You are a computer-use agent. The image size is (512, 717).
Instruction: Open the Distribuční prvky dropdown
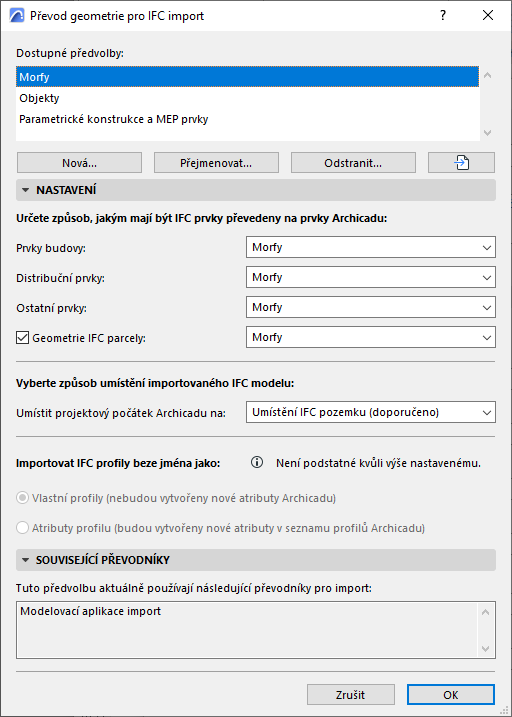371,278
